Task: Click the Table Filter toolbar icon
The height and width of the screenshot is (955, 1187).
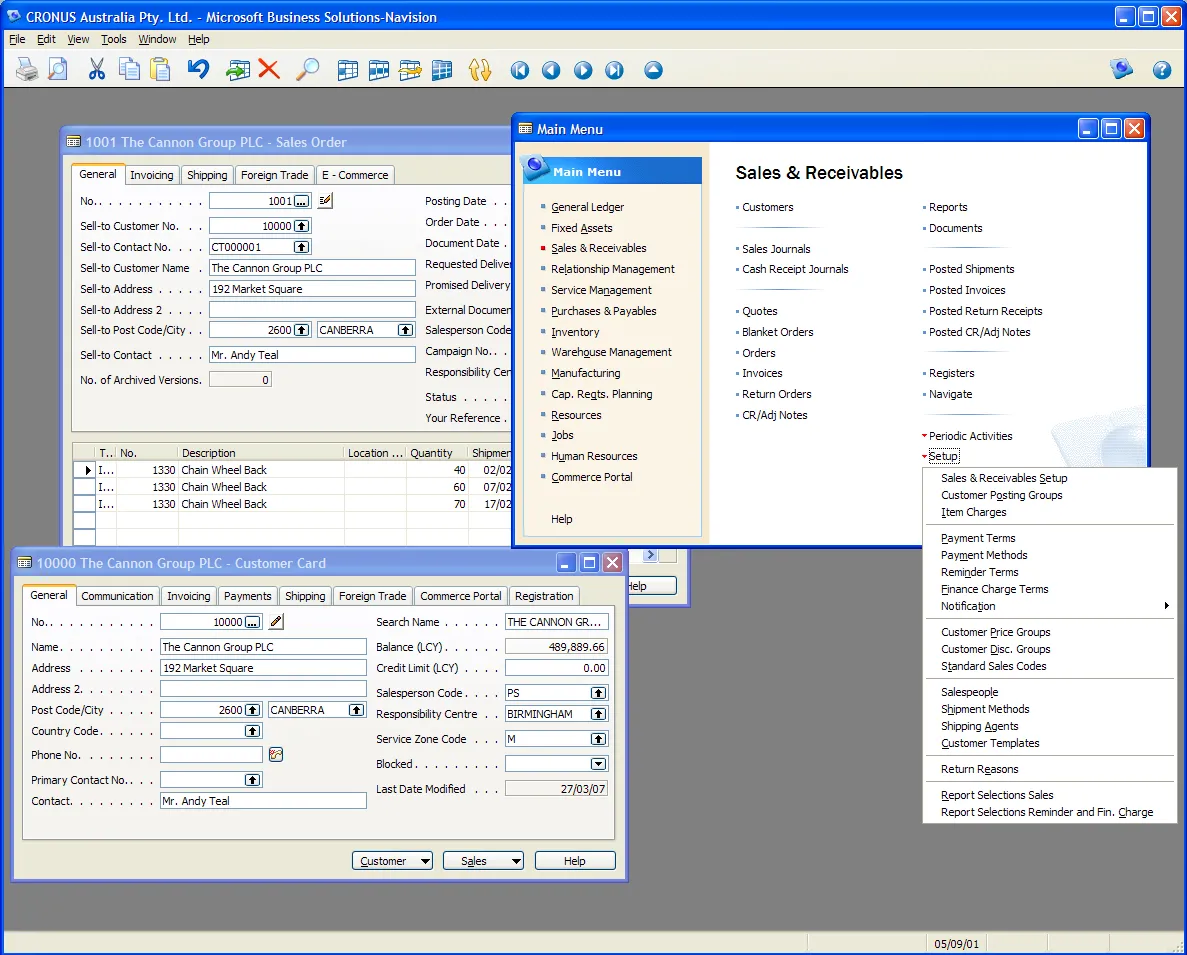Action: (x=379, y=70)
